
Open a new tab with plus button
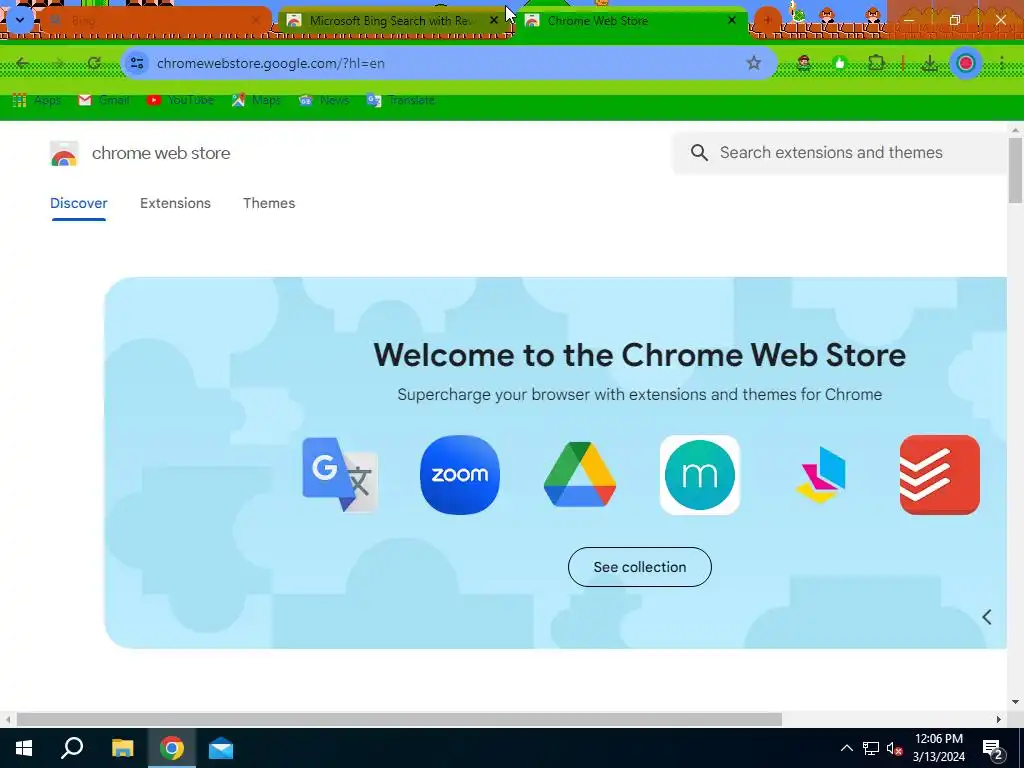tap(767, 20)
